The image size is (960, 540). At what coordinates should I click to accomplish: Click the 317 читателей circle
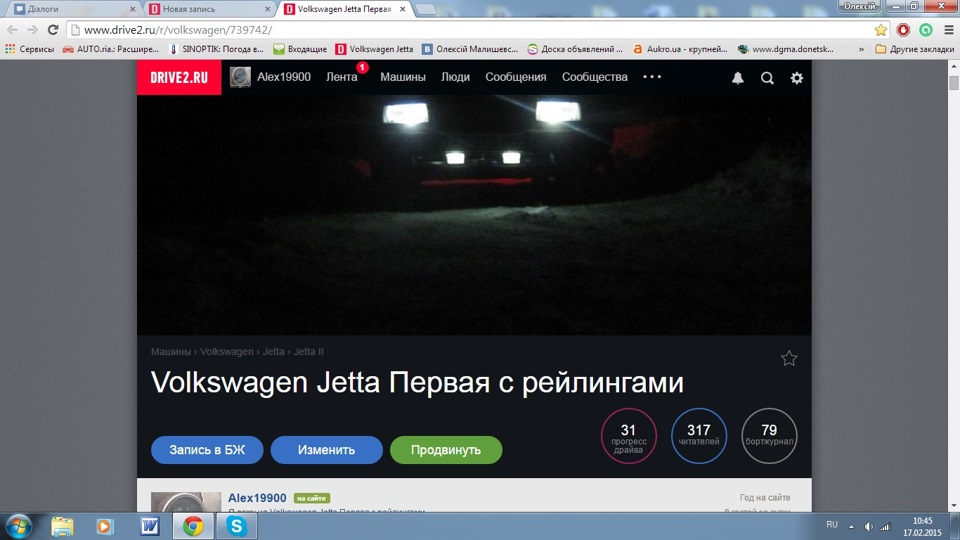pos(699,436)
